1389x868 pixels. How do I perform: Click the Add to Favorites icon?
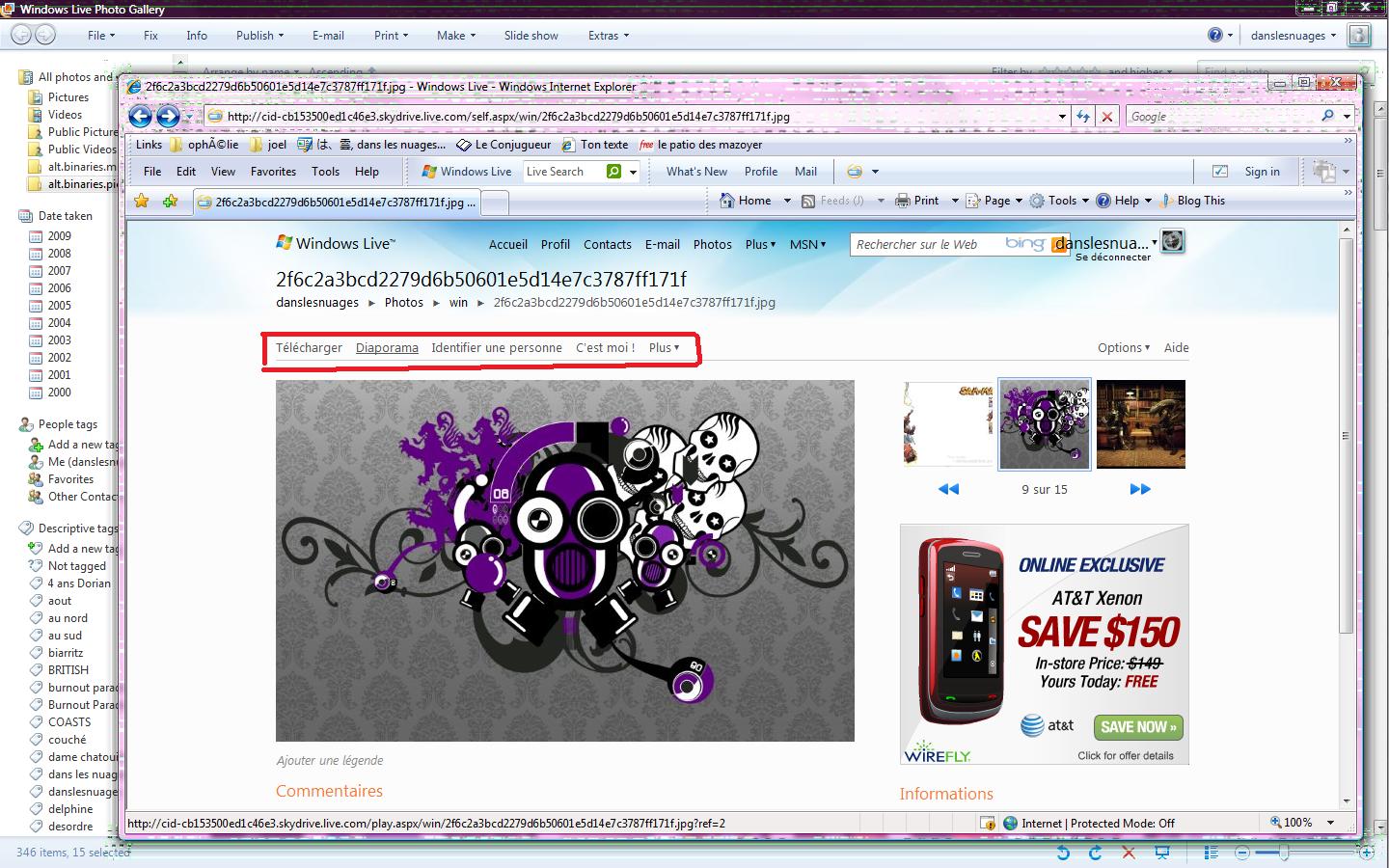point(170,201)
